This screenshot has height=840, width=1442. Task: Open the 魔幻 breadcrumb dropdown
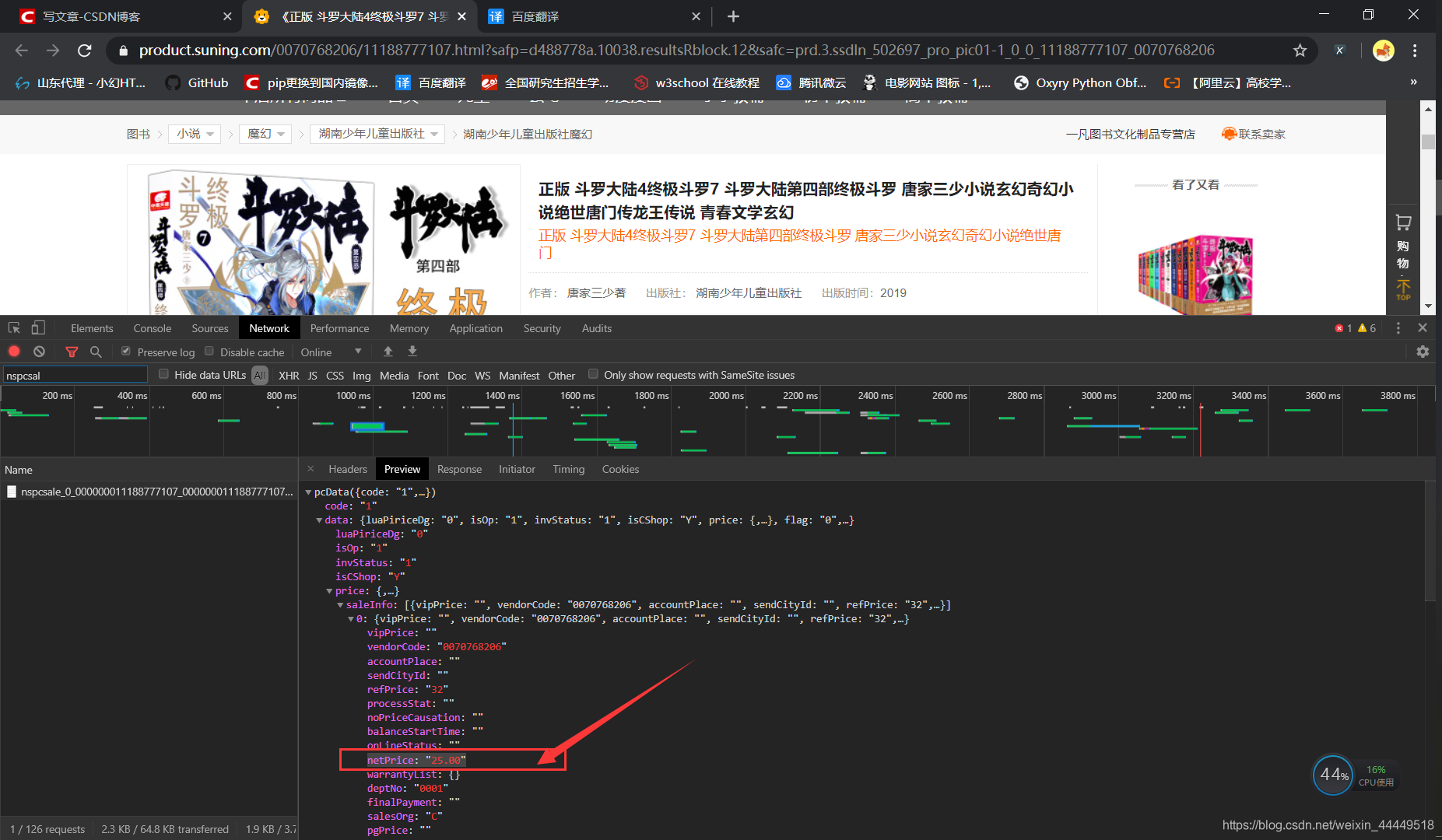pos(265,134)
